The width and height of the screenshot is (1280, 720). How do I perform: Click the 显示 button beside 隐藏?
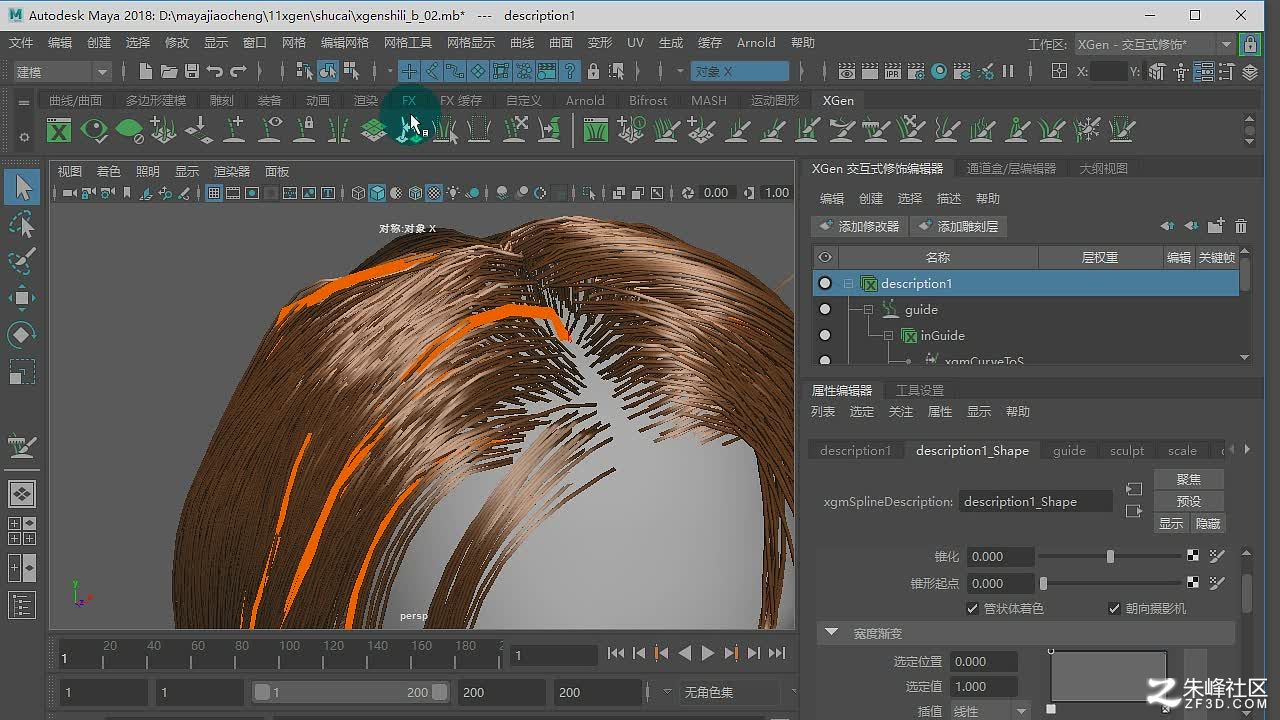(1171, 523)
